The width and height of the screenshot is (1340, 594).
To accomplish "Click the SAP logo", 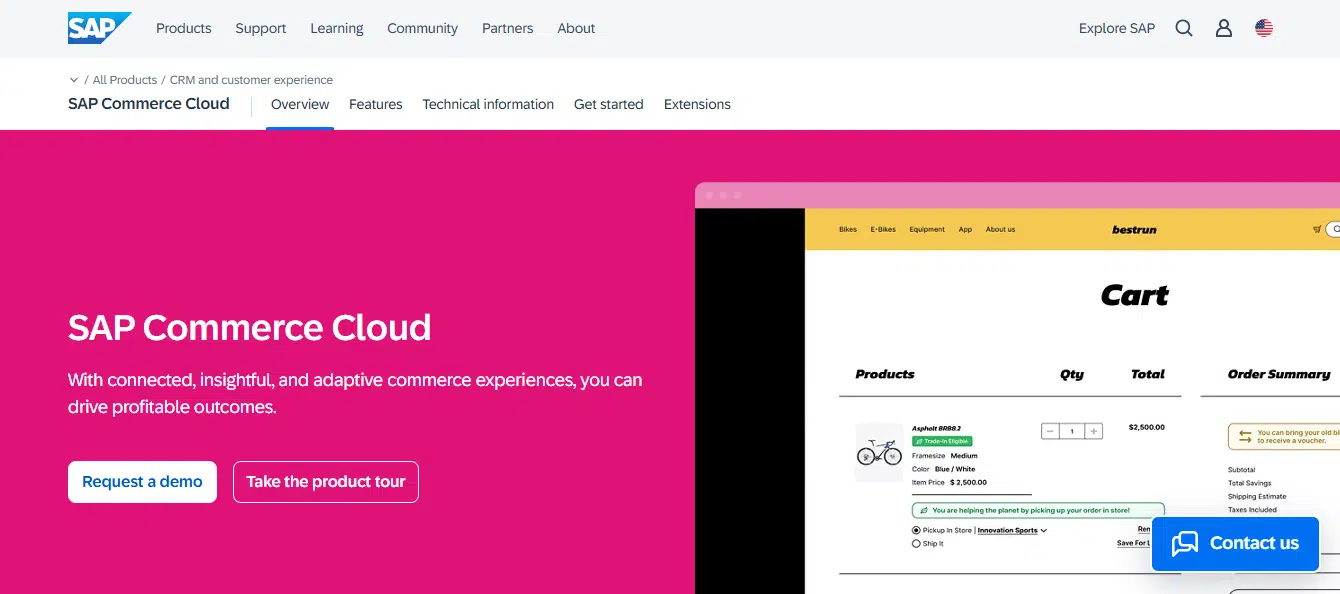I will (99, 28).
